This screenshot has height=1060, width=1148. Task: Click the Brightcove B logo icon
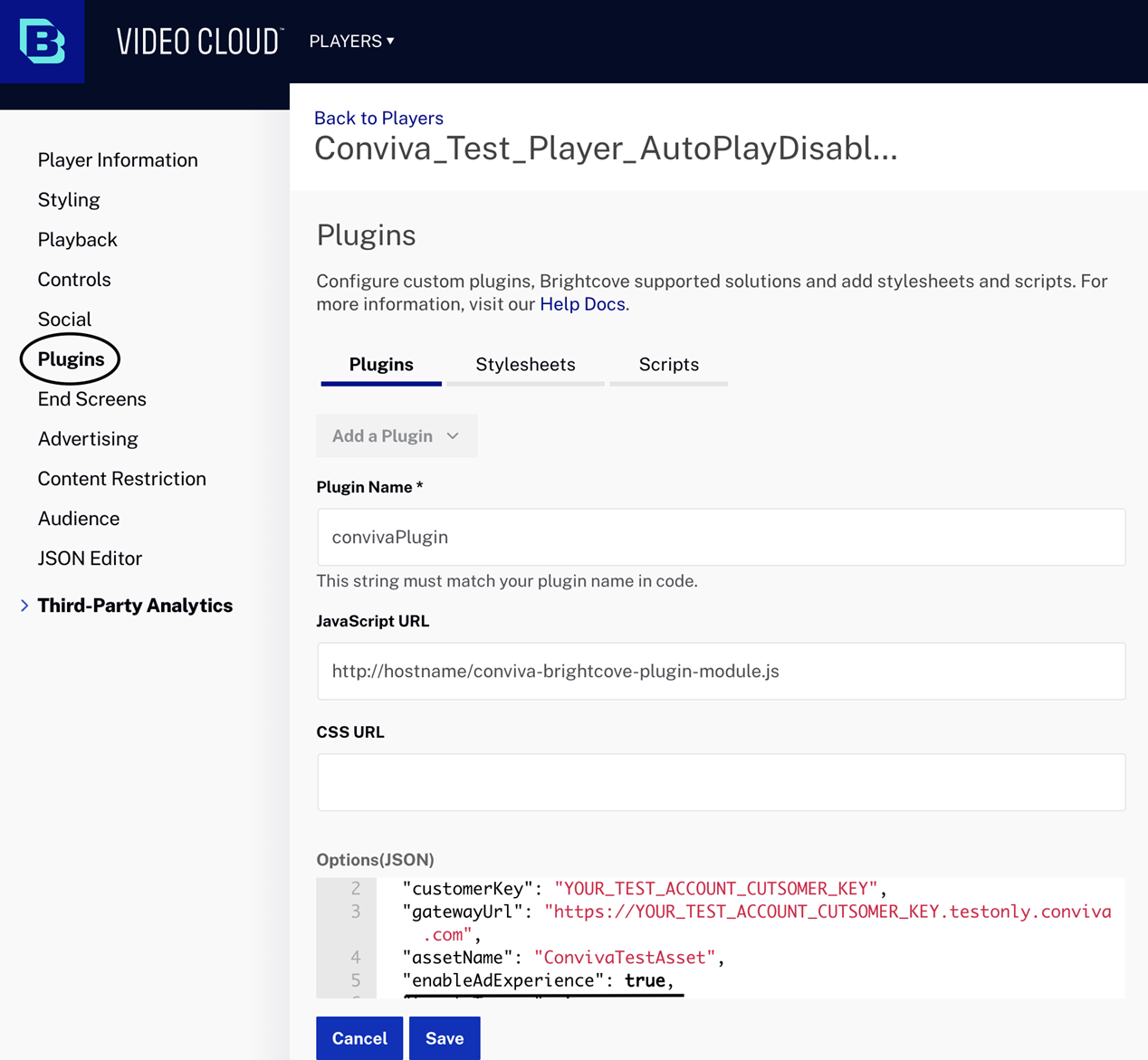coord(42,42)
